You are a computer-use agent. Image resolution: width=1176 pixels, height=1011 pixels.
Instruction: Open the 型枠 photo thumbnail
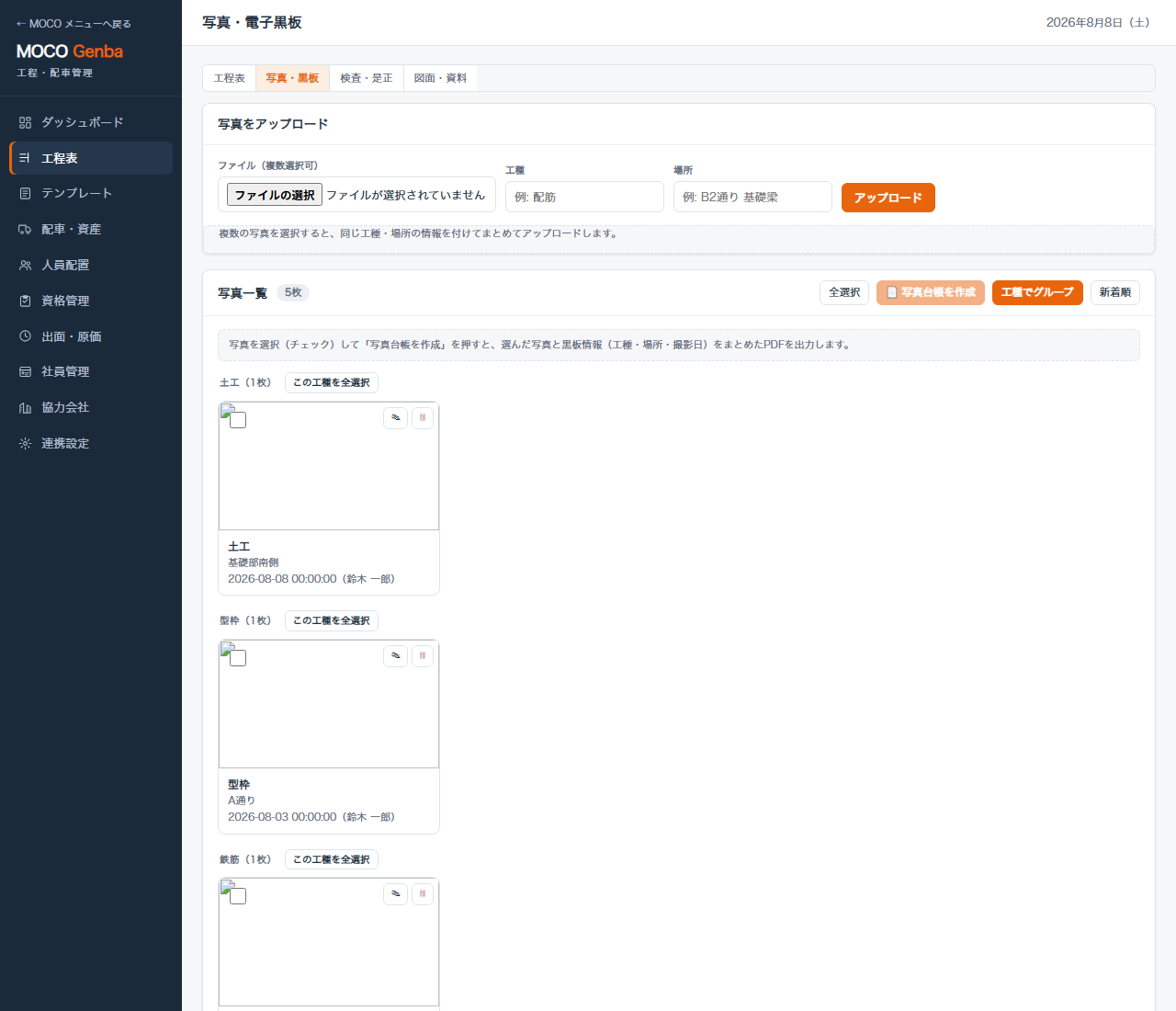pyautogui.click(x=329, y=704)
